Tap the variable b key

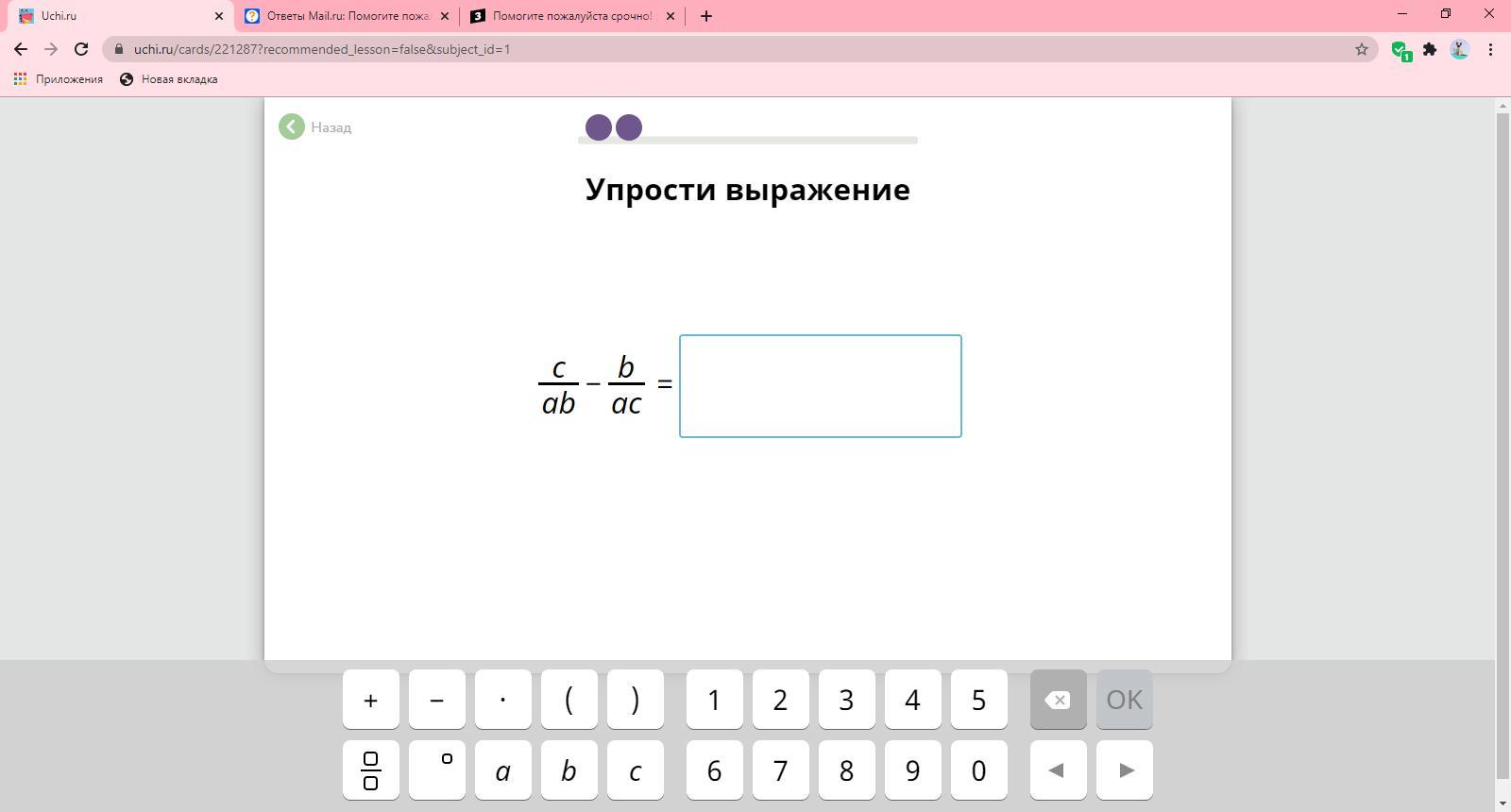click(x=569, y=770)
